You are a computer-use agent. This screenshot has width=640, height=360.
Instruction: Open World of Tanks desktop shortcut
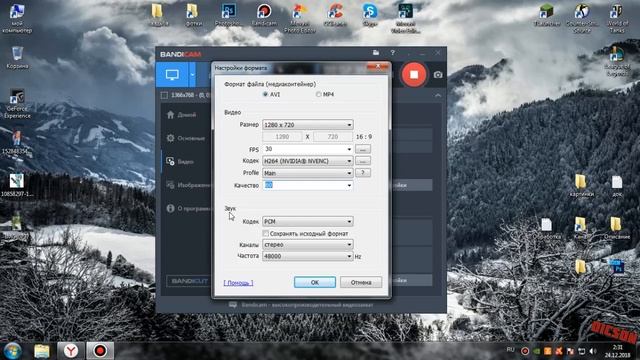617,18
